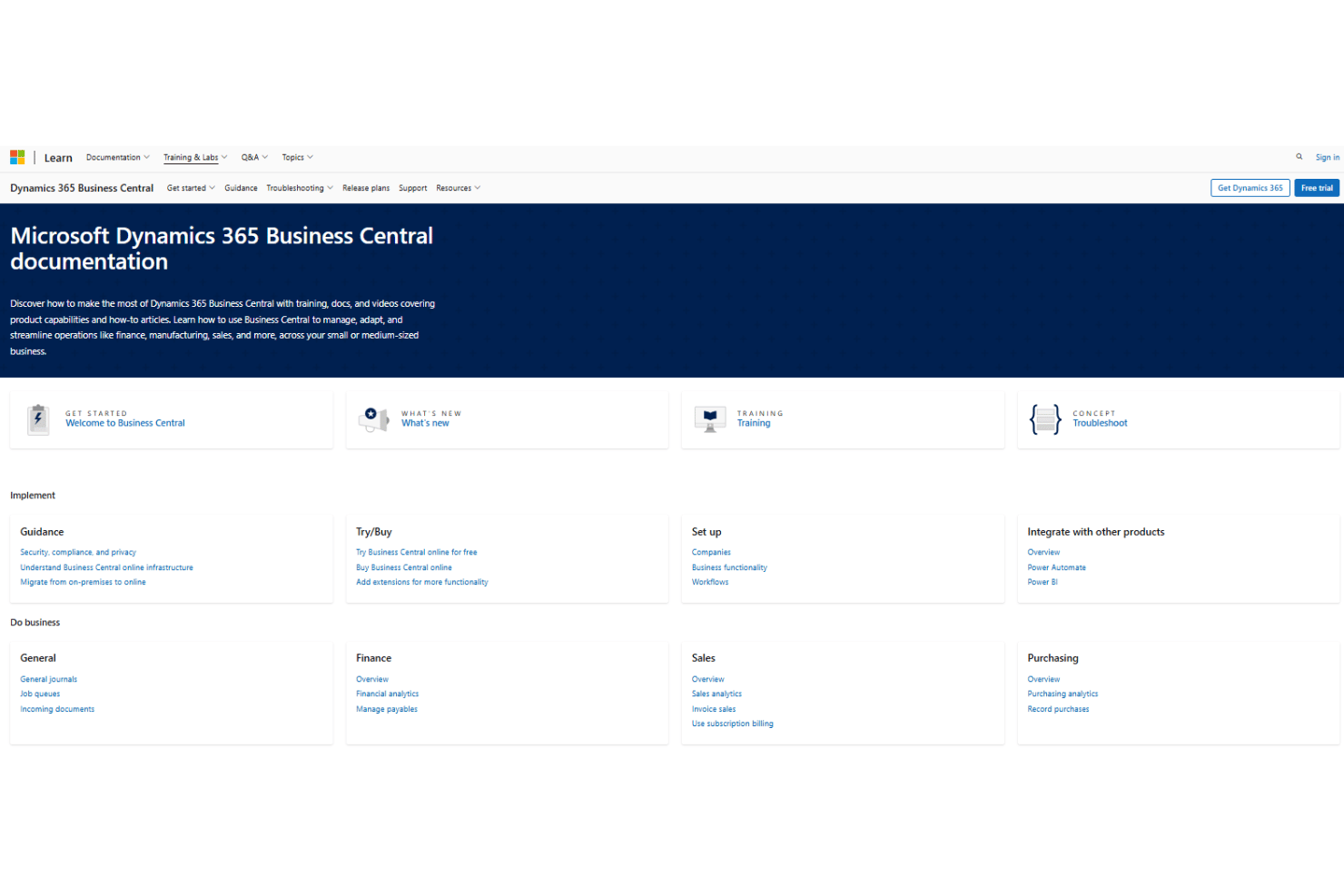Click the Sign in link
The height and width of the screenshot is (896, 1344).
[1327, 157]
